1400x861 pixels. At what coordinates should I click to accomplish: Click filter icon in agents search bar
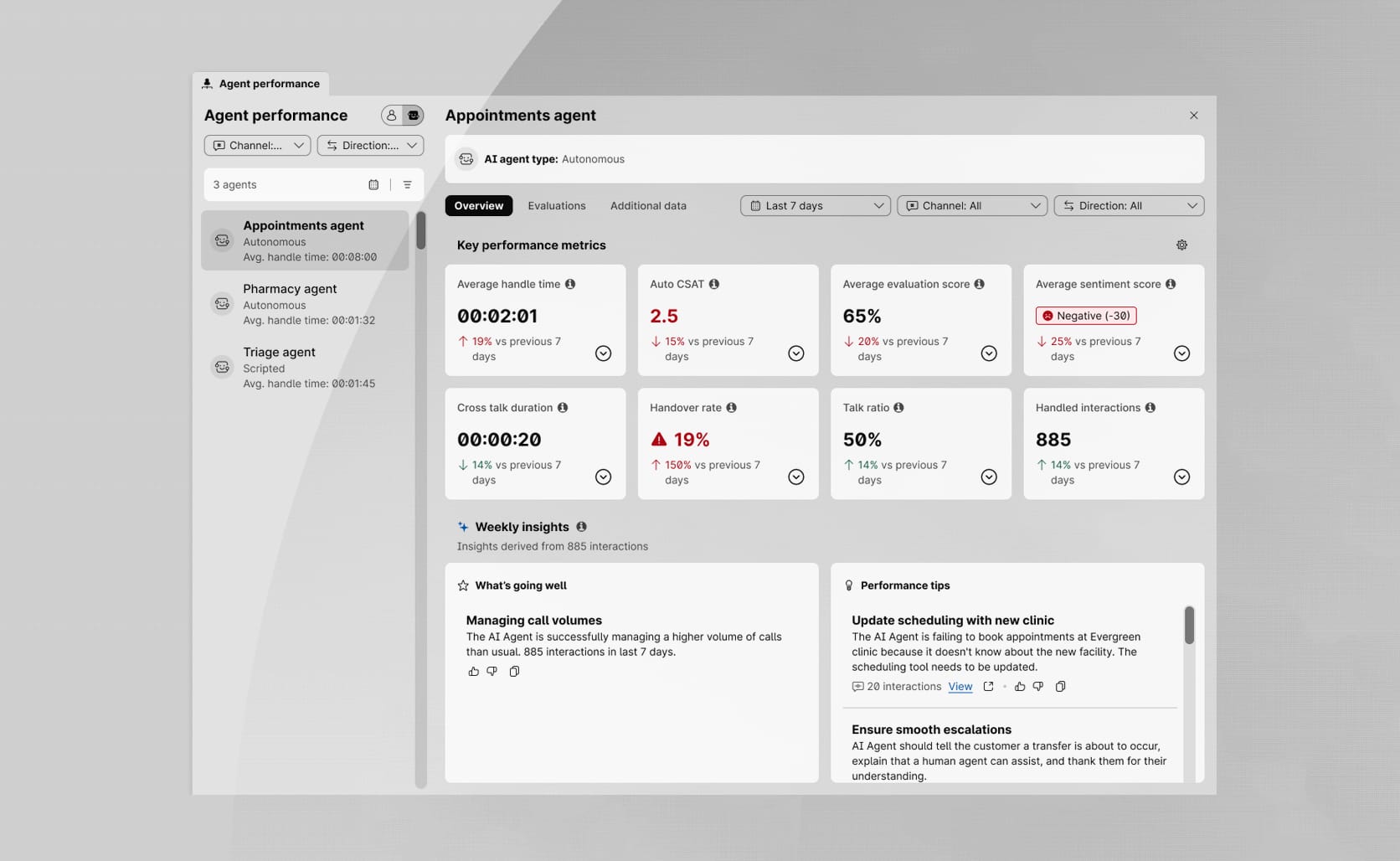point(407,185)
